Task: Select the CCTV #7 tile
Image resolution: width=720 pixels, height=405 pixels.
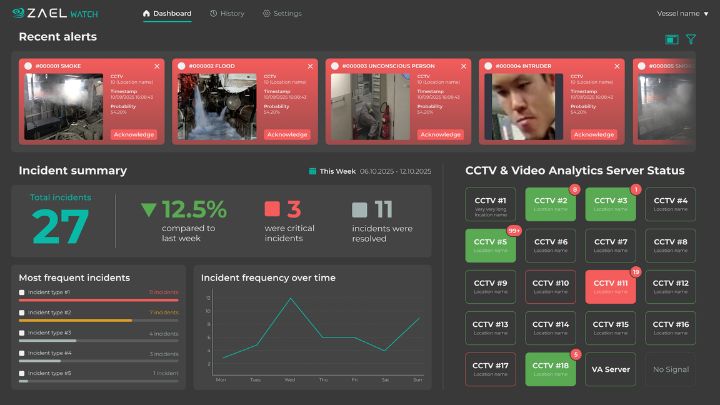Action: [610, 246]
